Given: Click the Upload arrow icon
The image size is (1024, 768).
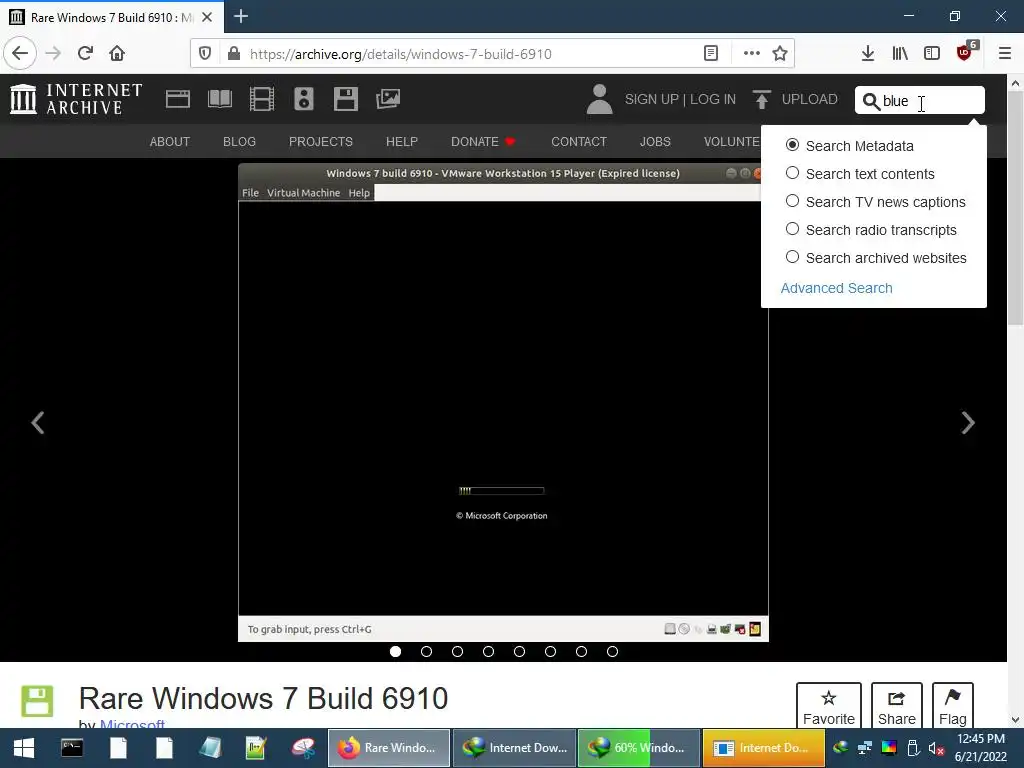Looking at the screenshot, I should 761,99.
